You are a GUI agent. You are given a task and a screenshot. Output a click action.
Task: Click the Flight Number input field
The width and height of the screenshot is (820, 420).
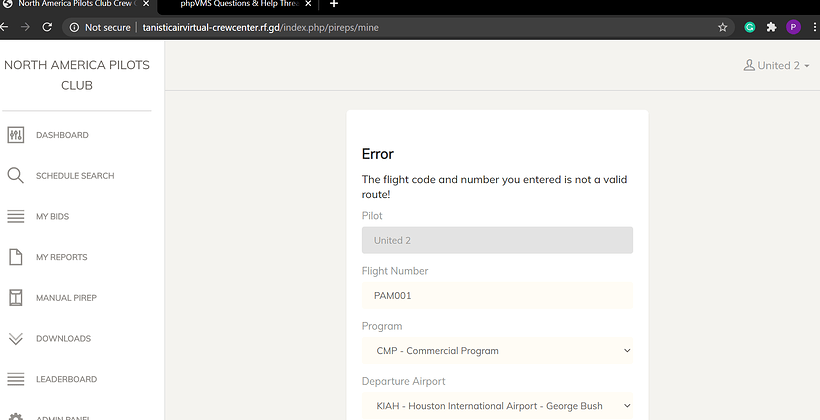[x=497, y=295]
